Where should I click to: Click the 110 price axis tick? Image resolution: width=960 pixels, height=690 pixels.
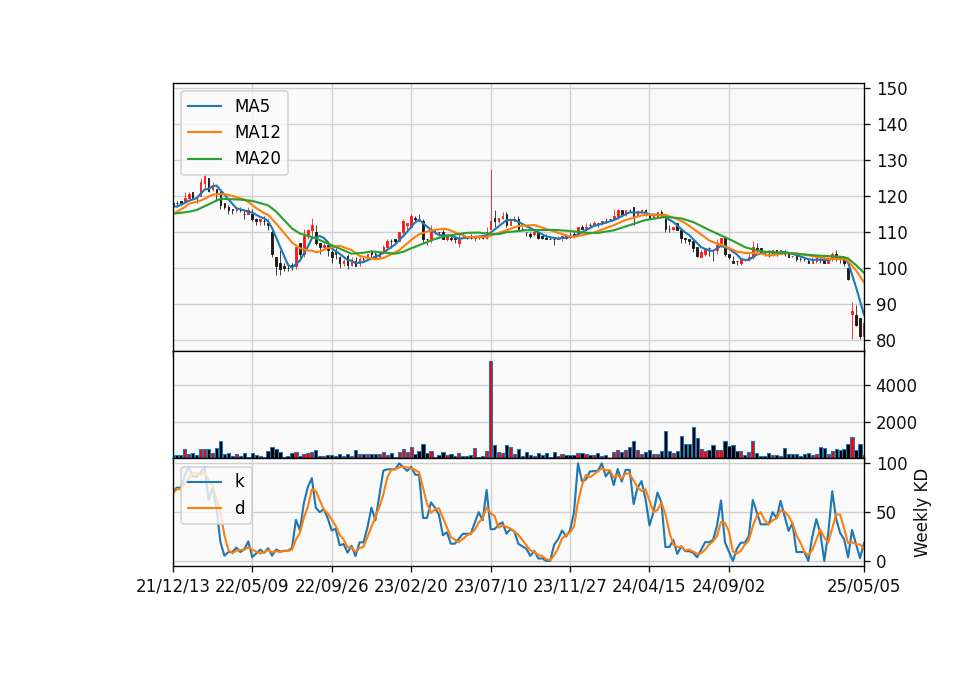pos(892,233)
